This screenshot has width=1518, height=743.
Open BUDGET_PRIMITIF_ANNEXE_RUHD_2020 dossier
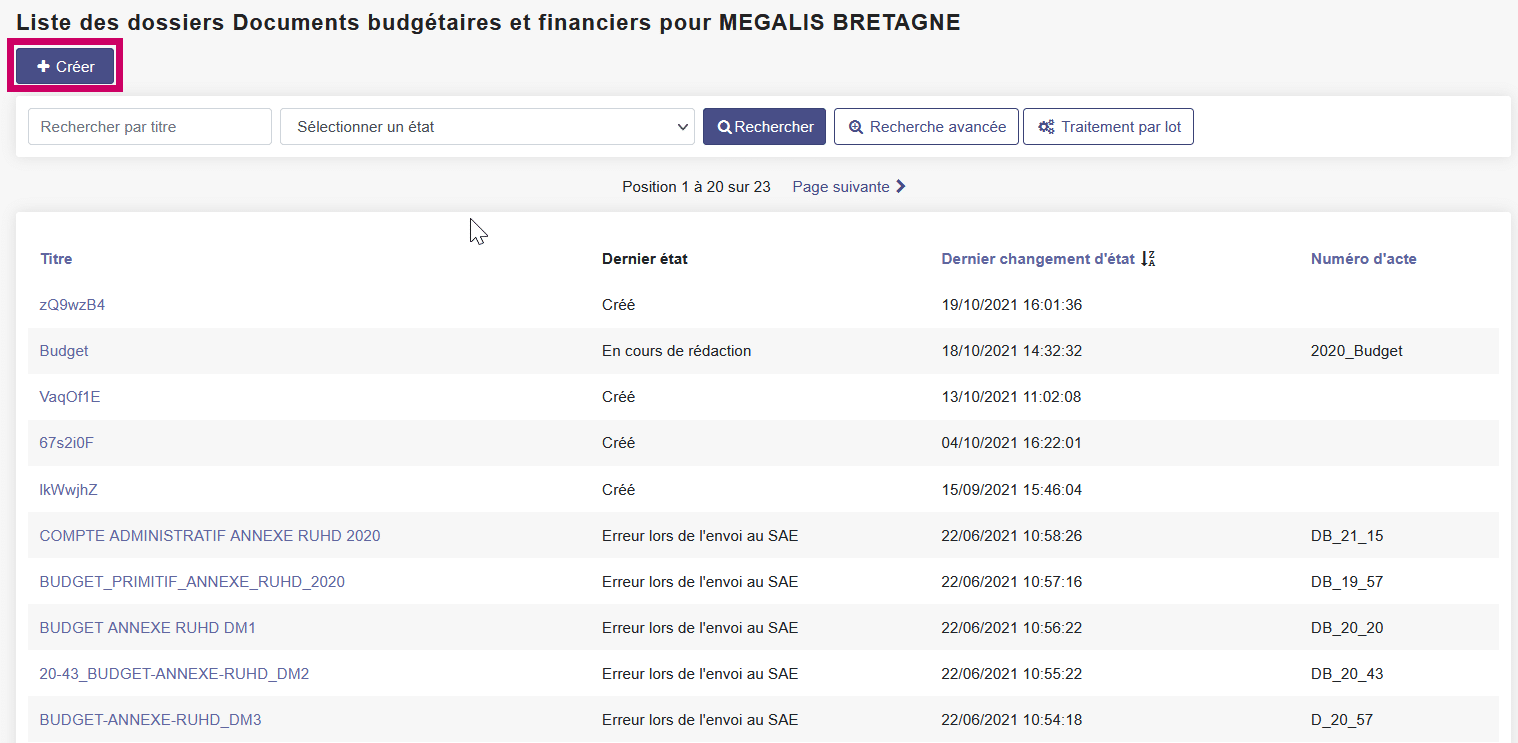click(192, 582)
